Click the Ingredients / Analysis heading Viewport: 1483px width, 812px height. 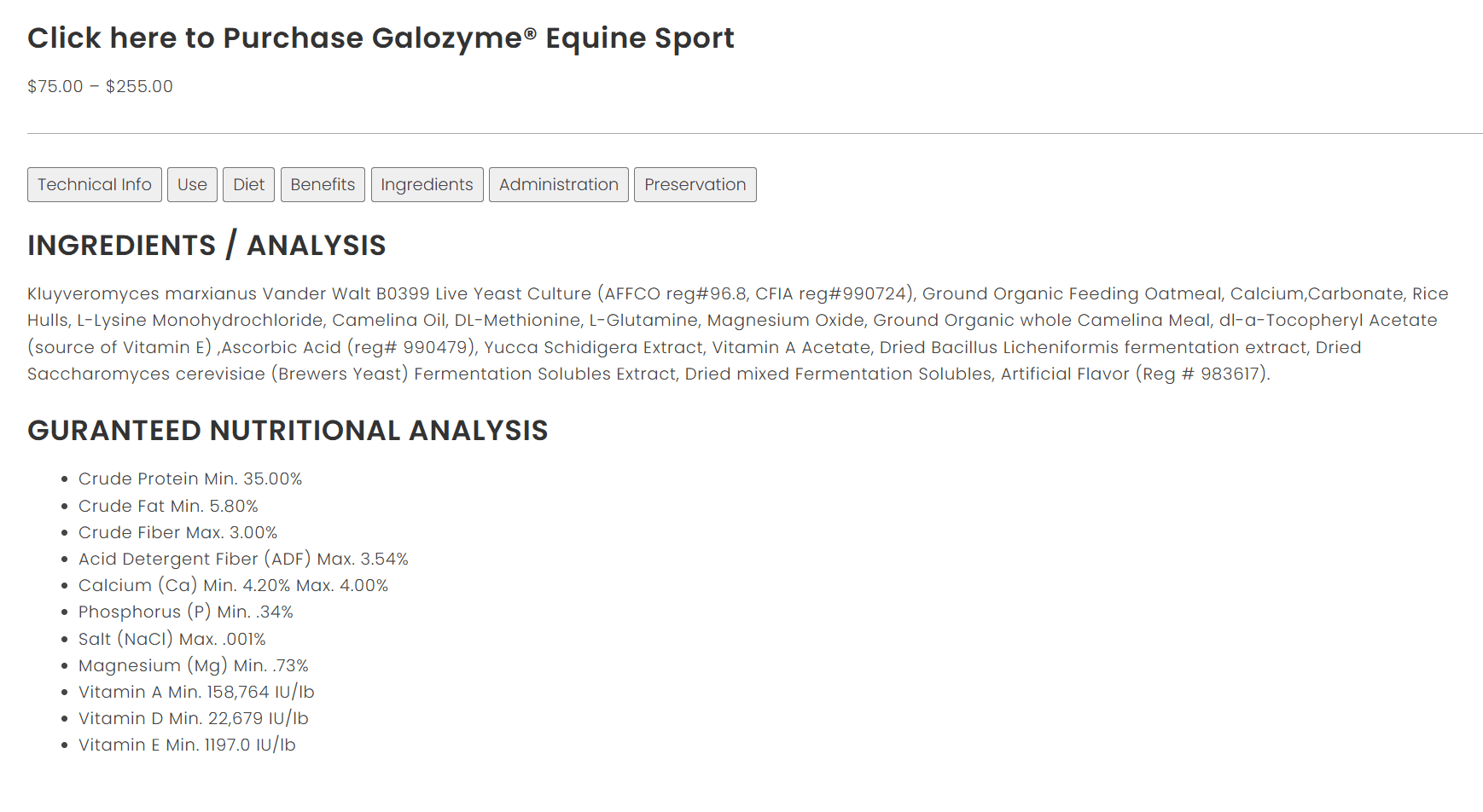pos(206,246)
